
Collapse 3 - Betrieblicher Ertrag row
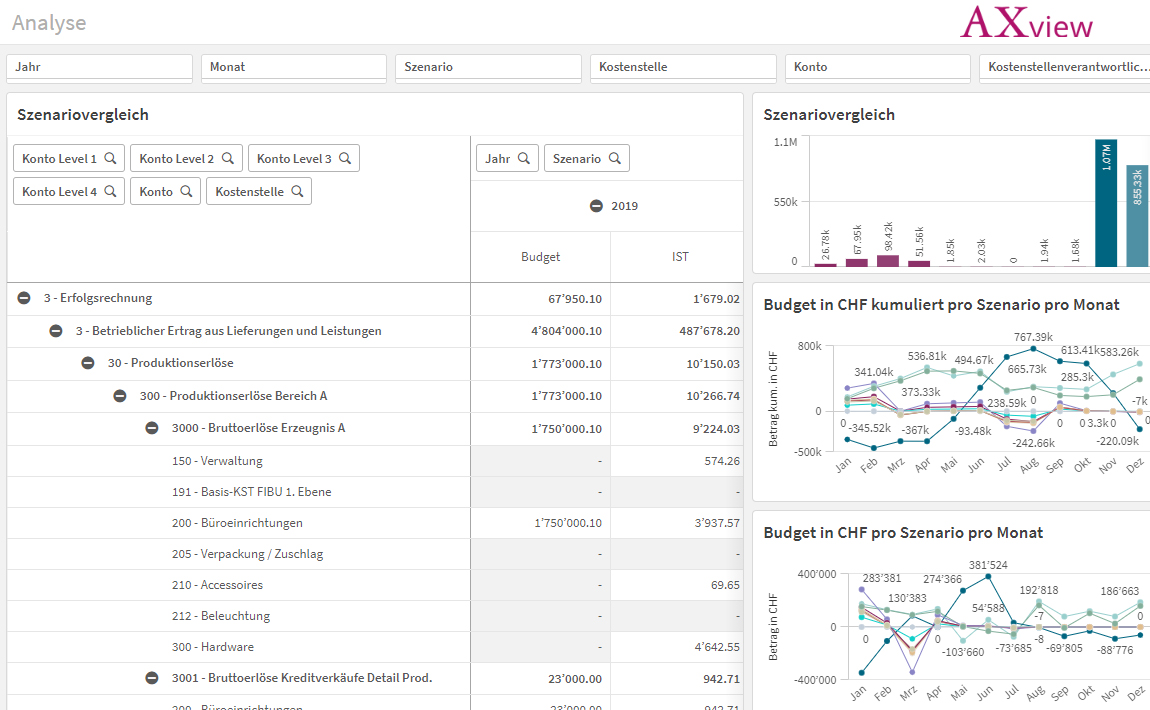click(x=56, y=331)
